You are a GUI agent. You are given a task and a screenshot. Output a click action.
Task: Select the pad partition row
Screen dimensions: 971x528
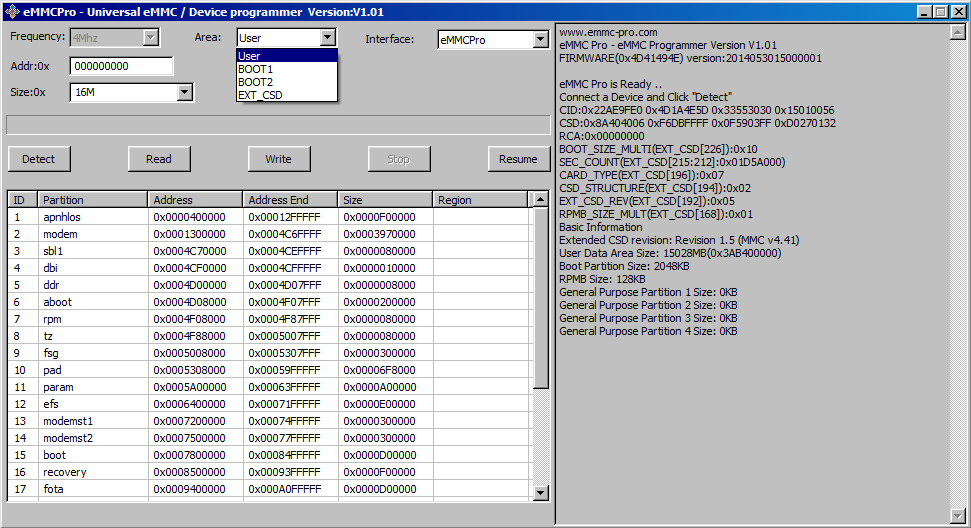pyautogui.click(x=269, y=370)
